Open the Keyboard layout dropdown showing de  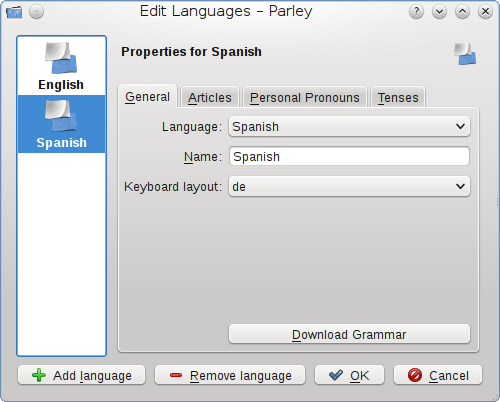(x=349, y=186)
